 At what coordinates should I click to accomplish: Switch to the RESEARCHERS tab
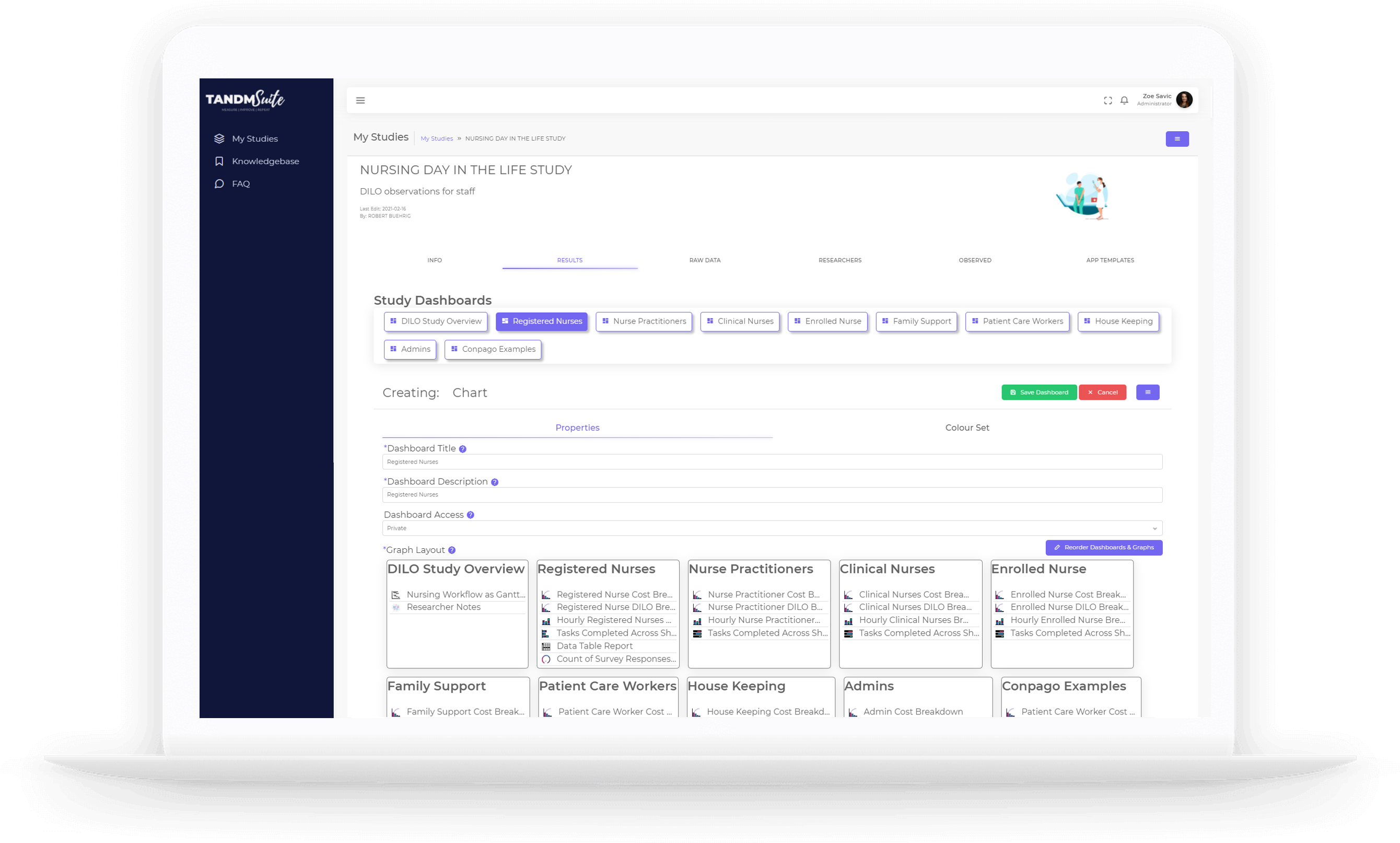pos(839,260)
